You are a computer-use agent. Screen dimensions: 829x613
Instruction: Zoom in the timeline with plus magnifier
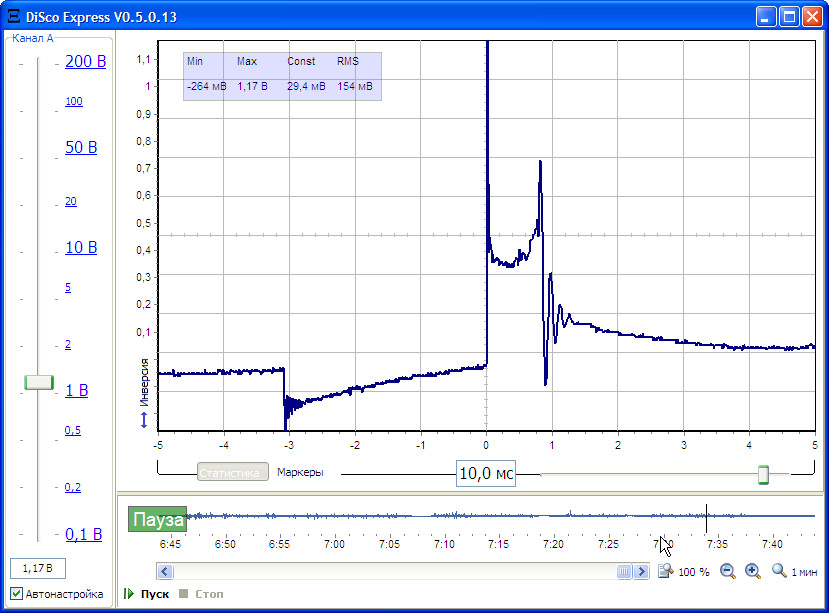tap(752, 571)
